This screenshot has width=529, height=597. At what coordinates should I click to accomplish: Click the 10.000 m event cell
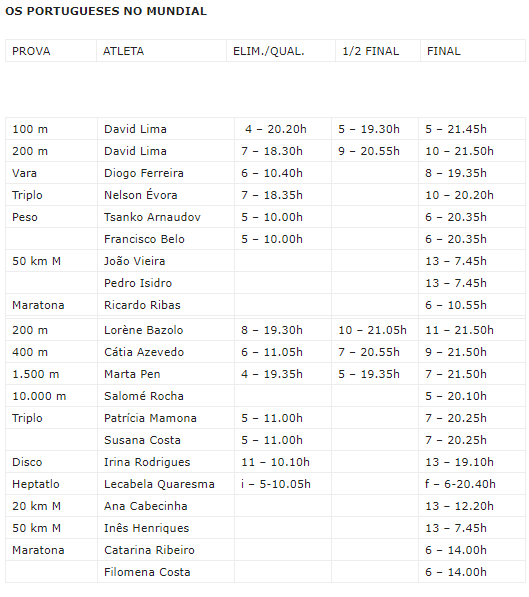pos(51,396)
